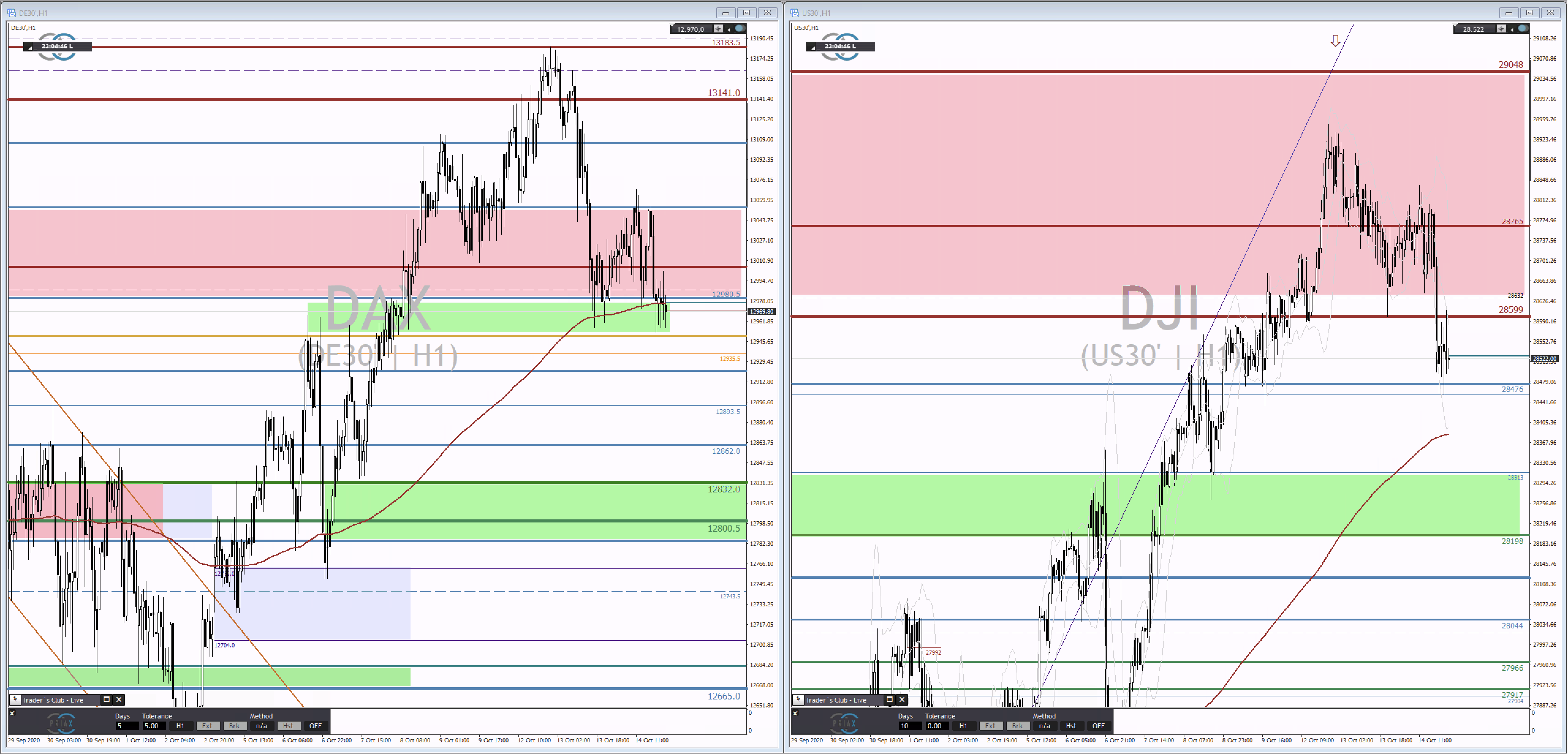Maximize Trader's Club panel in DE30 chart
Image resolution: width=1568 pixels, height=754 pixels.
pyautogui.click(x=107, y=699)
